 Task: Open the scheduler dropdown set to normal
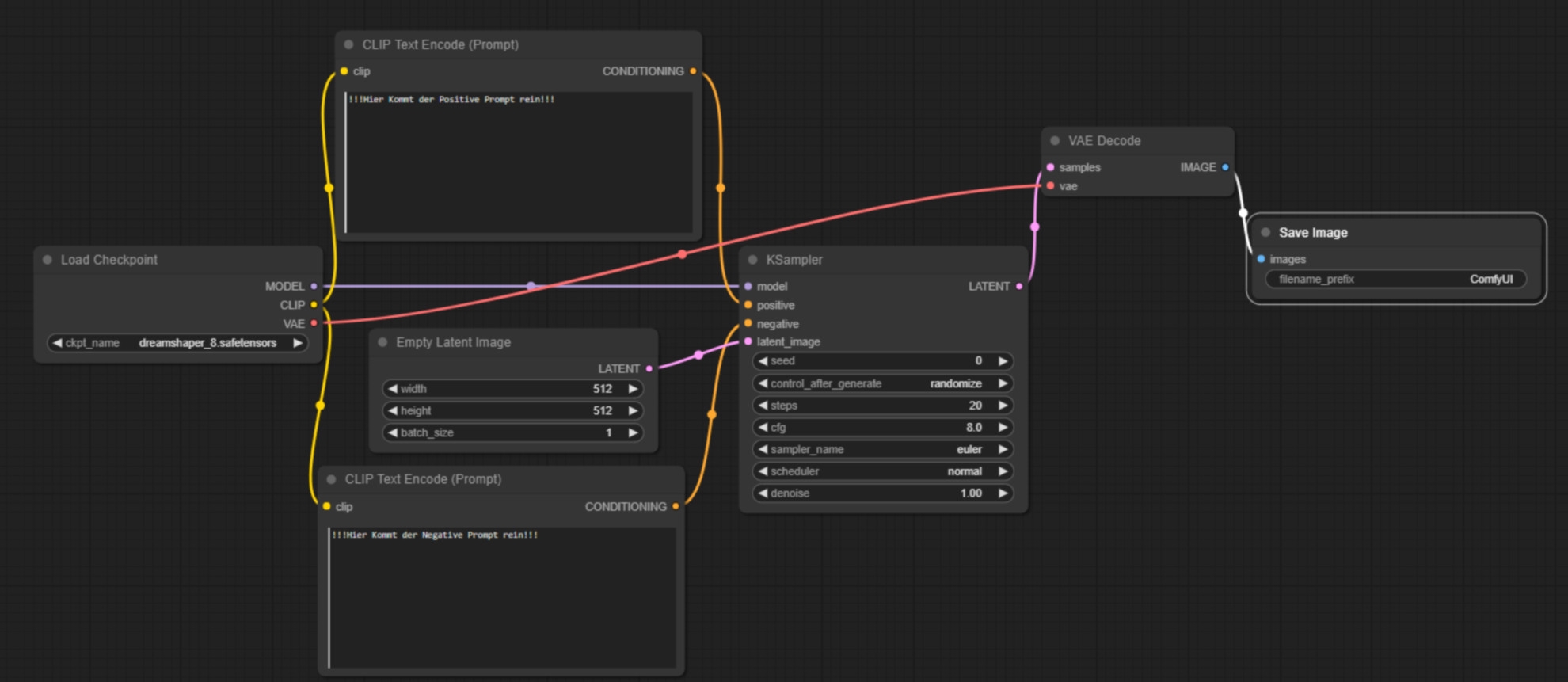882,471
